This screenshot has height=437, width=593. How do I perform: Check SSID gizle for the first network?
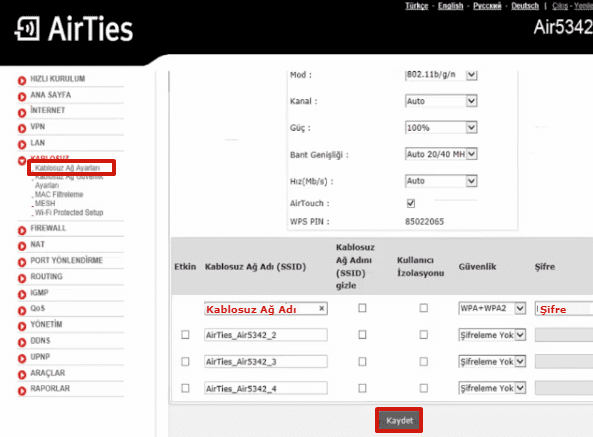362,308
